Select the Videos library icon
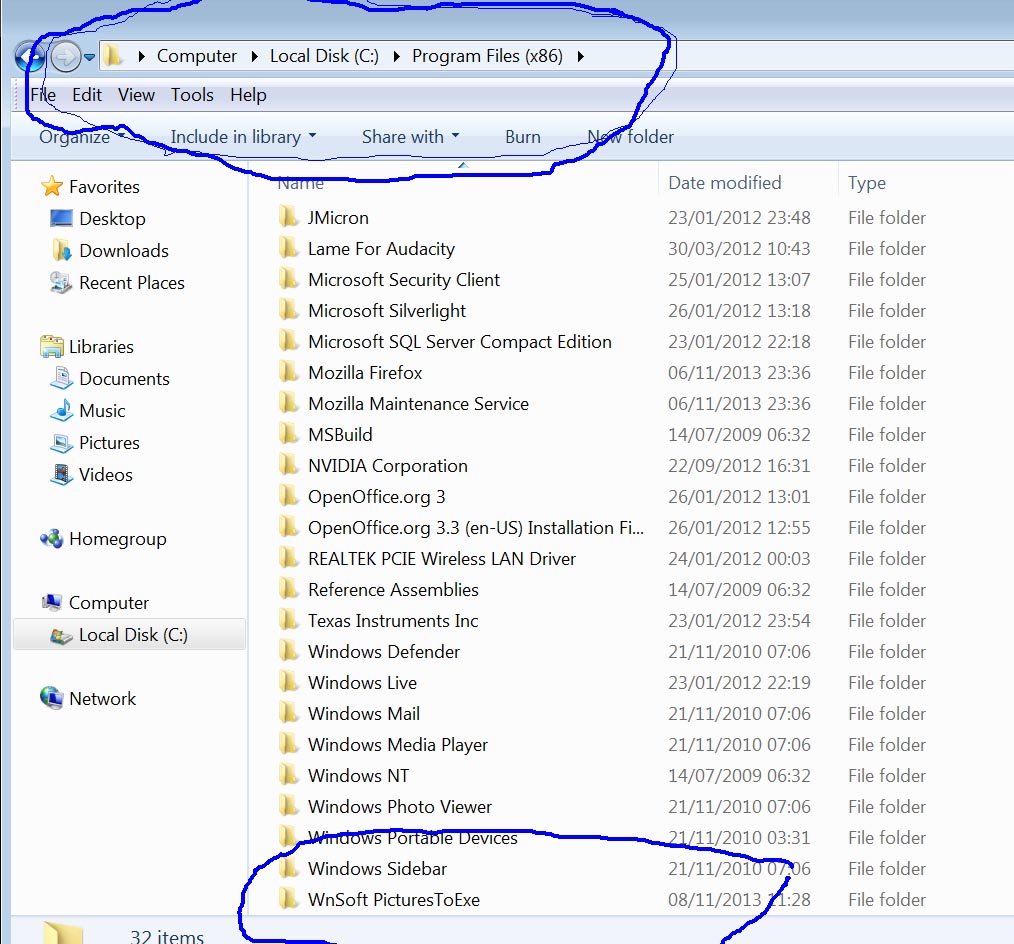This screenshot has width=1014, height=944. tap(61, 475)
